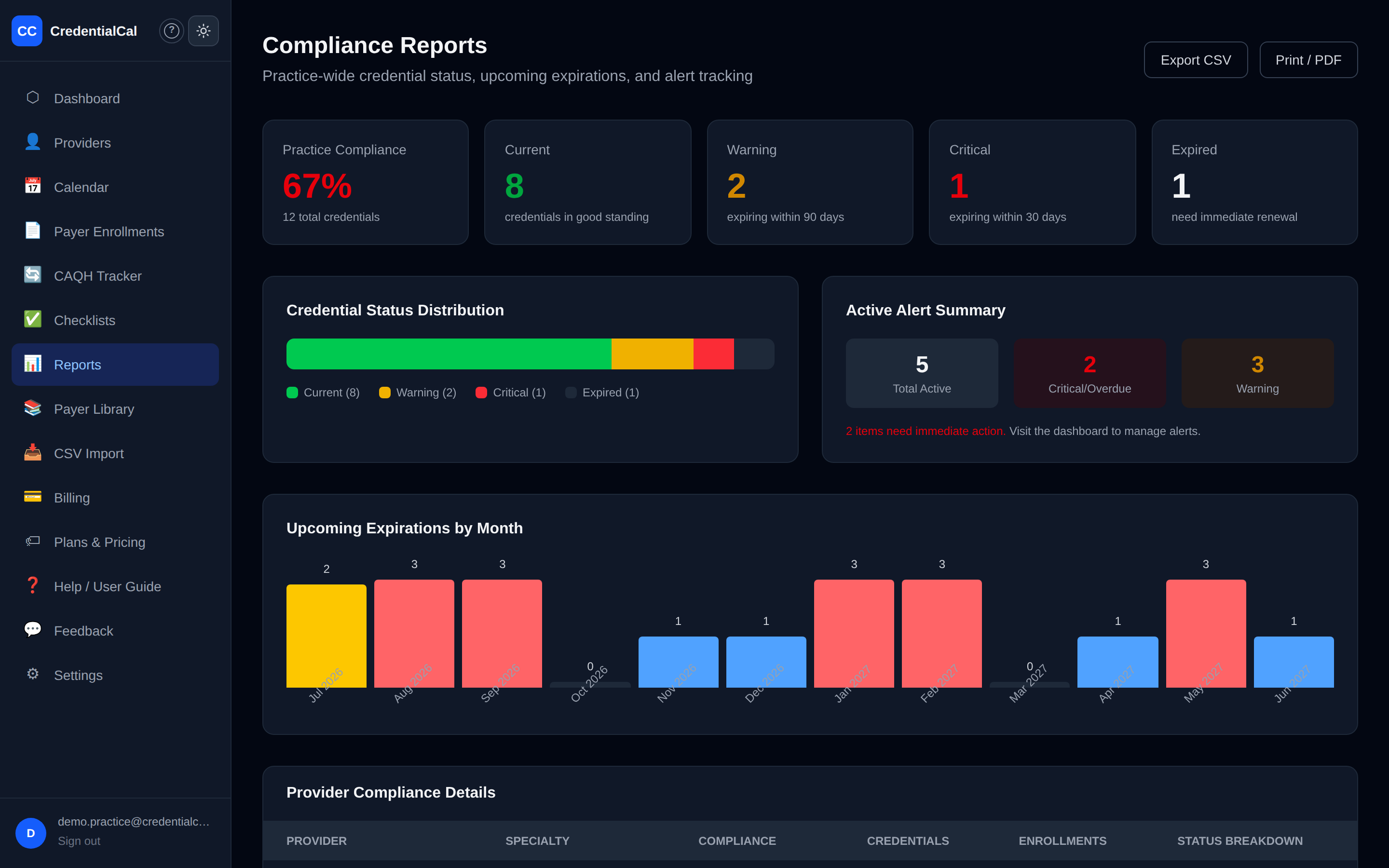1389x868 pixels.
Task: Click the Settings gear icon
Action: [x=33, y=674]
